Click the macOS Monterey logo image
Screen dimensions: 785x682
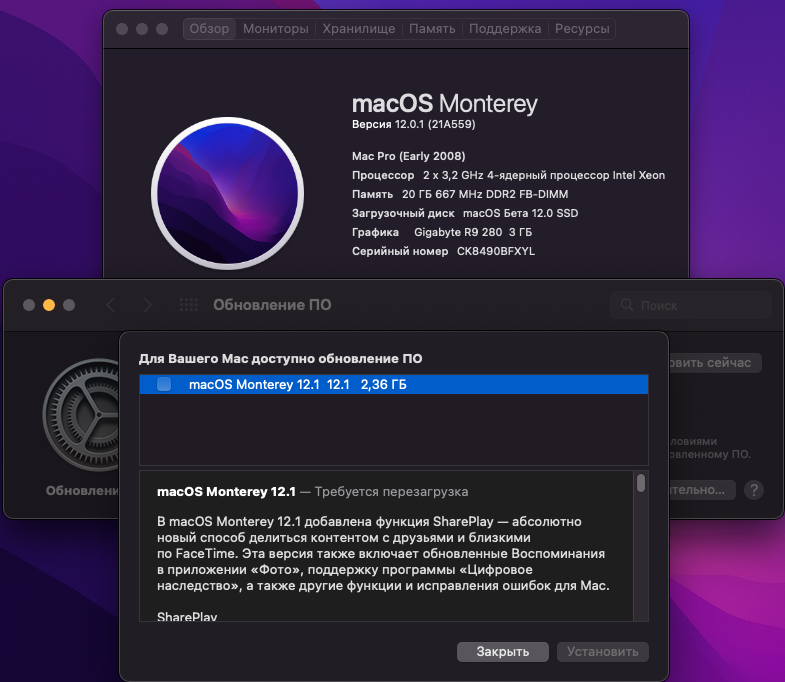coord(227,193)
